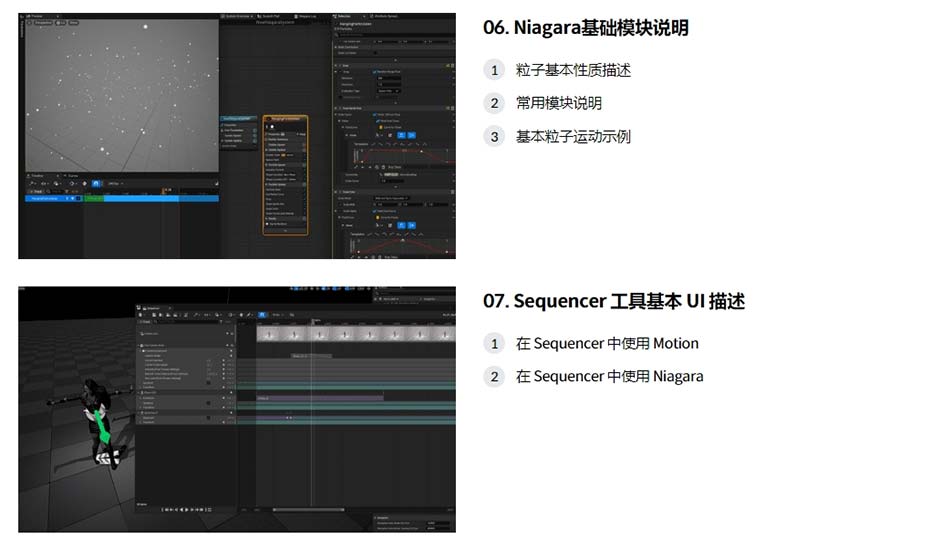Click heading 07. Sequencer 工具基本 UI 描述
Viewport: 930px width, 549px height.
point(614,301)
